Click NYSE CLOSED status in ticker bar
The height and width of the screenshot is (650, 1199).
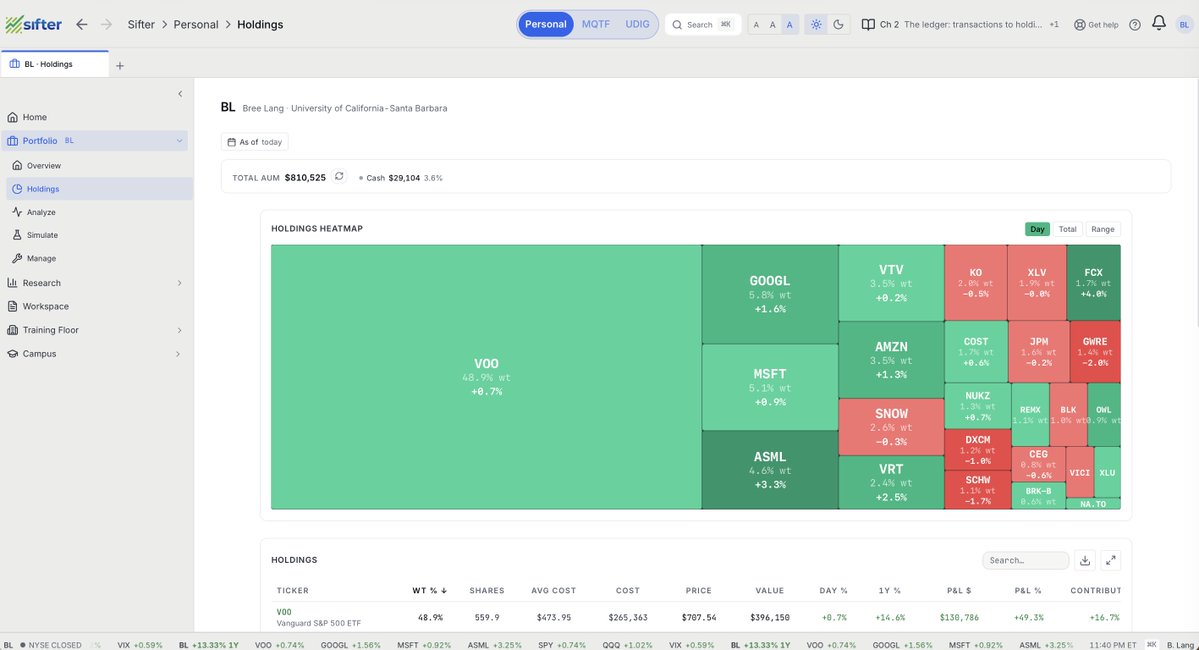click(50, 645)
